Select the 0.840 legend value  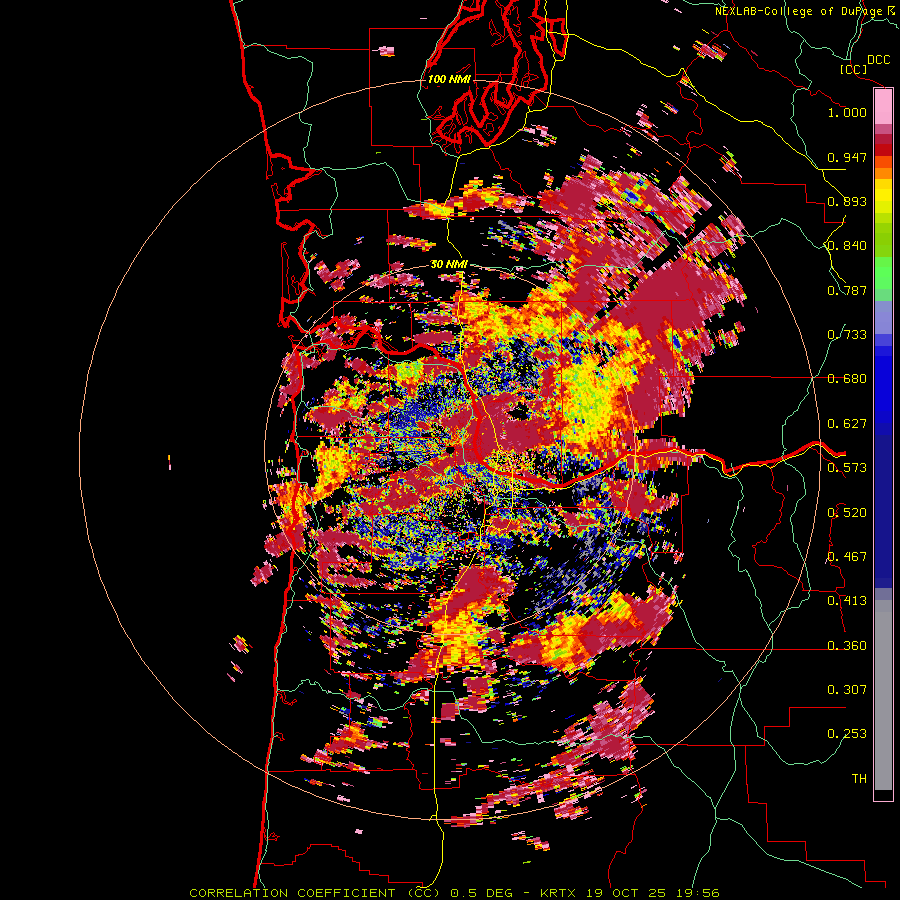(x=847, y=246)
